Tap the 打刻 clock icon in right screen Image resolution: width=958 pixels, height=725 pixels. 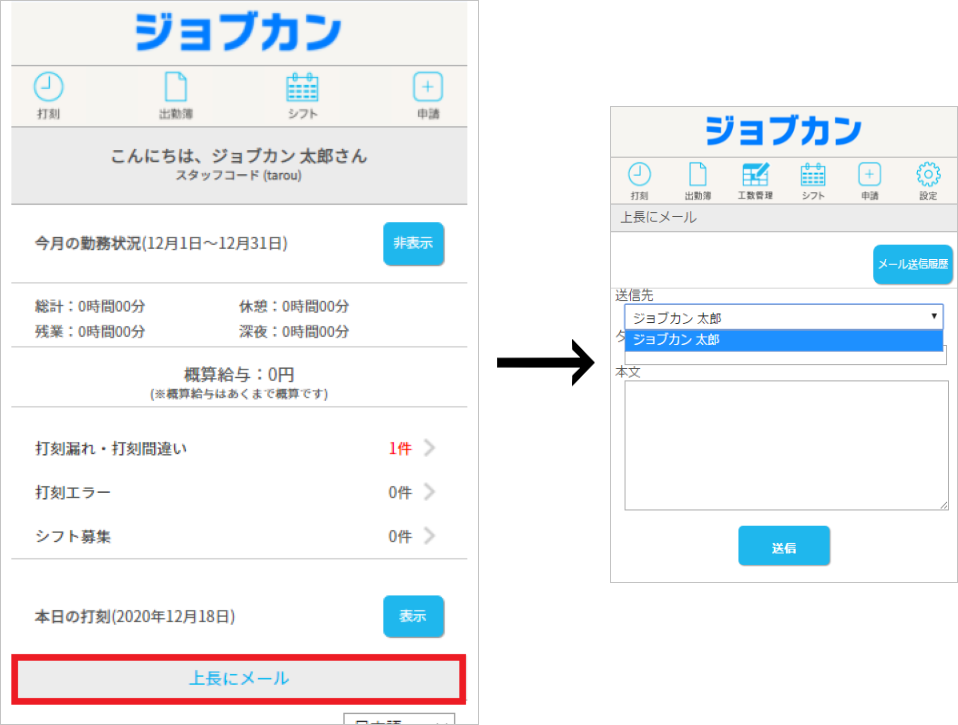pyautogui.click(x=639, y=175)
